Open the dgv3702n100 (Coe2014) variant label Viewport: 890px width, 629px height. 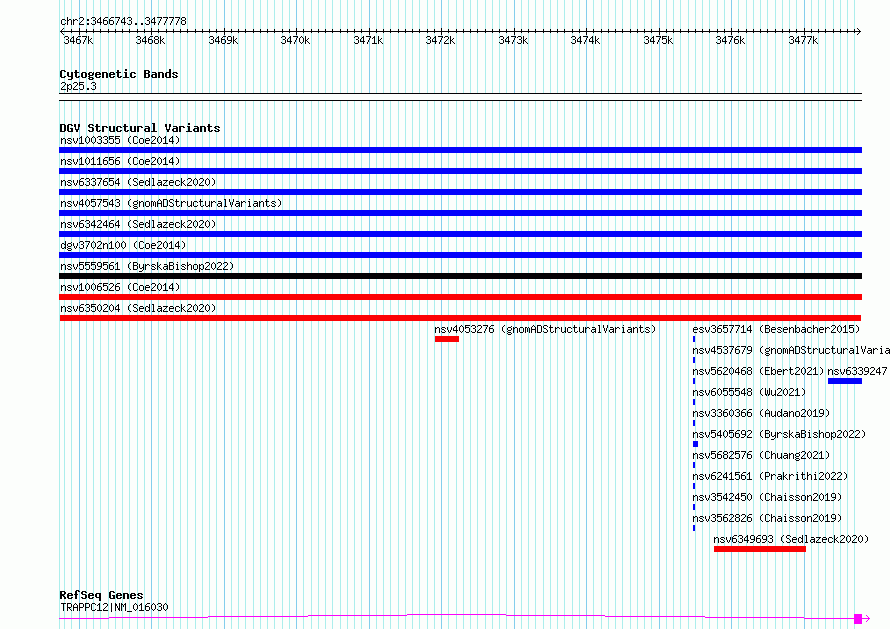(123, 245)
